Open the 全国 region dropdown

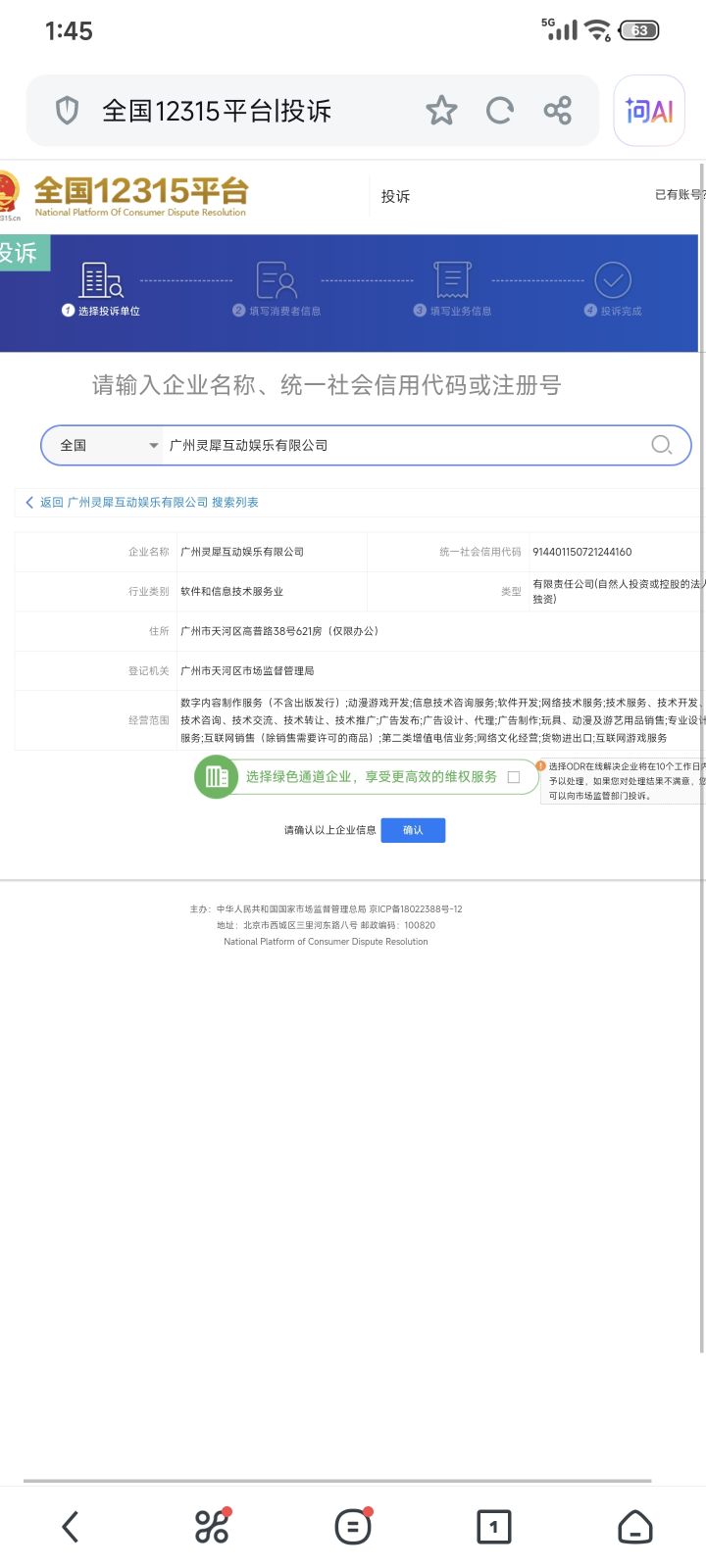click(x=102, y=445)
